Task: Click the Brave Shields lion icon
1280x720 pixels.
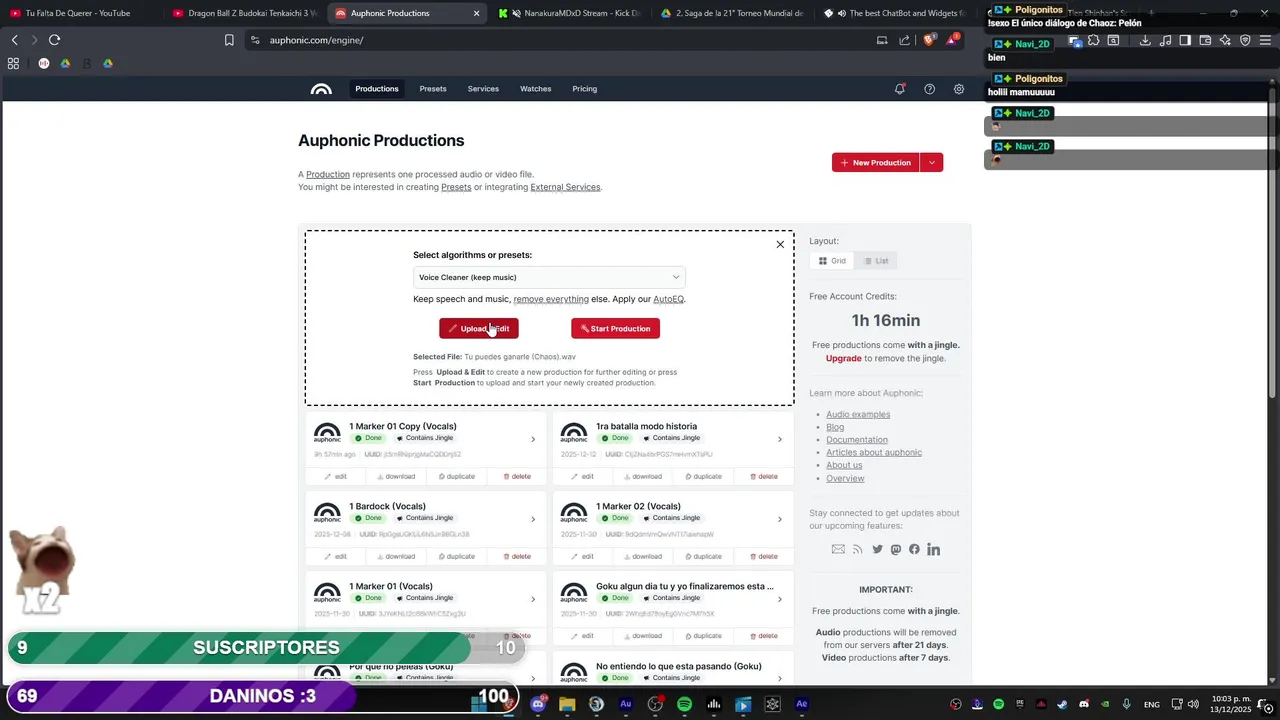Action: click(928, 40)
